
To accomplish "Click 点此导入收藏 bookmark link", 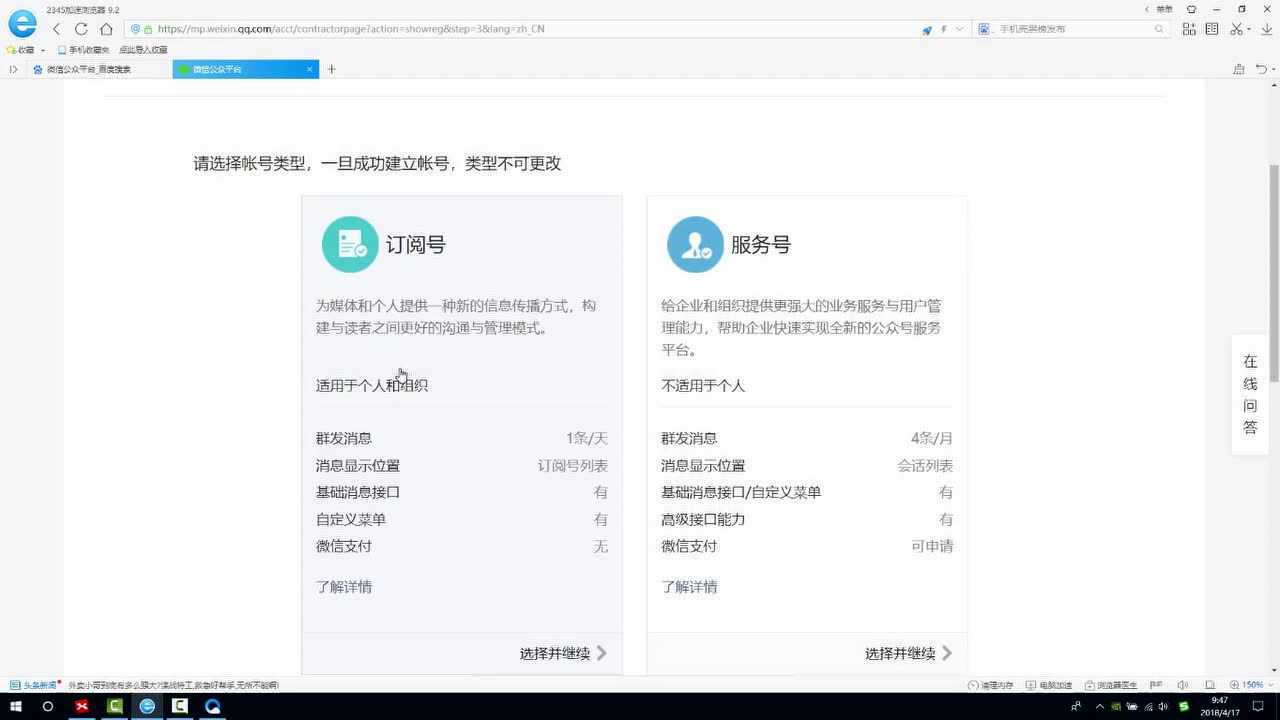I will pyautogui.click(x=143, y=49).
